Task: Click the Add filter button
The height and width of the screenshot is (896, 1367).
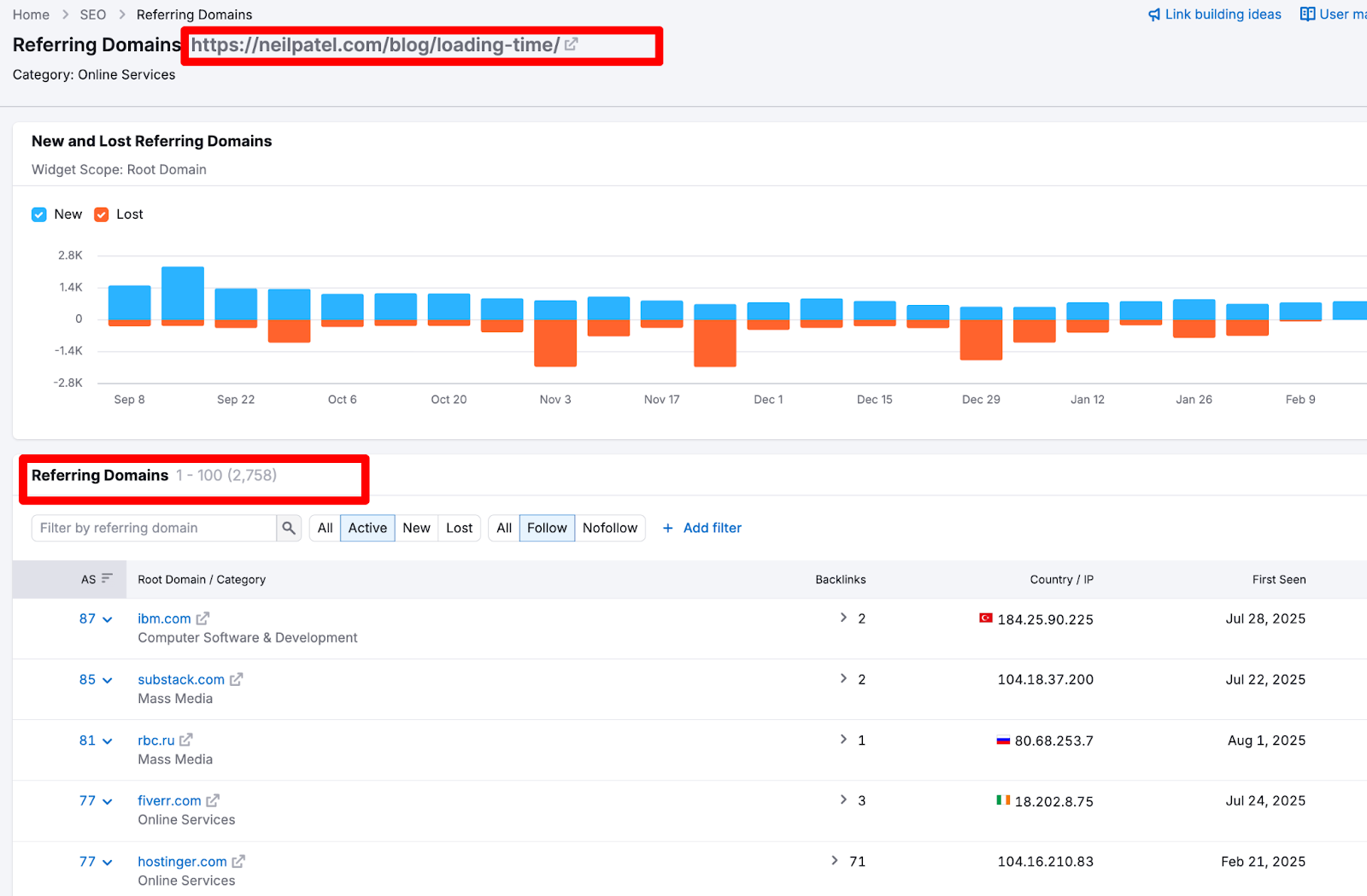Action: coord(702,528)
